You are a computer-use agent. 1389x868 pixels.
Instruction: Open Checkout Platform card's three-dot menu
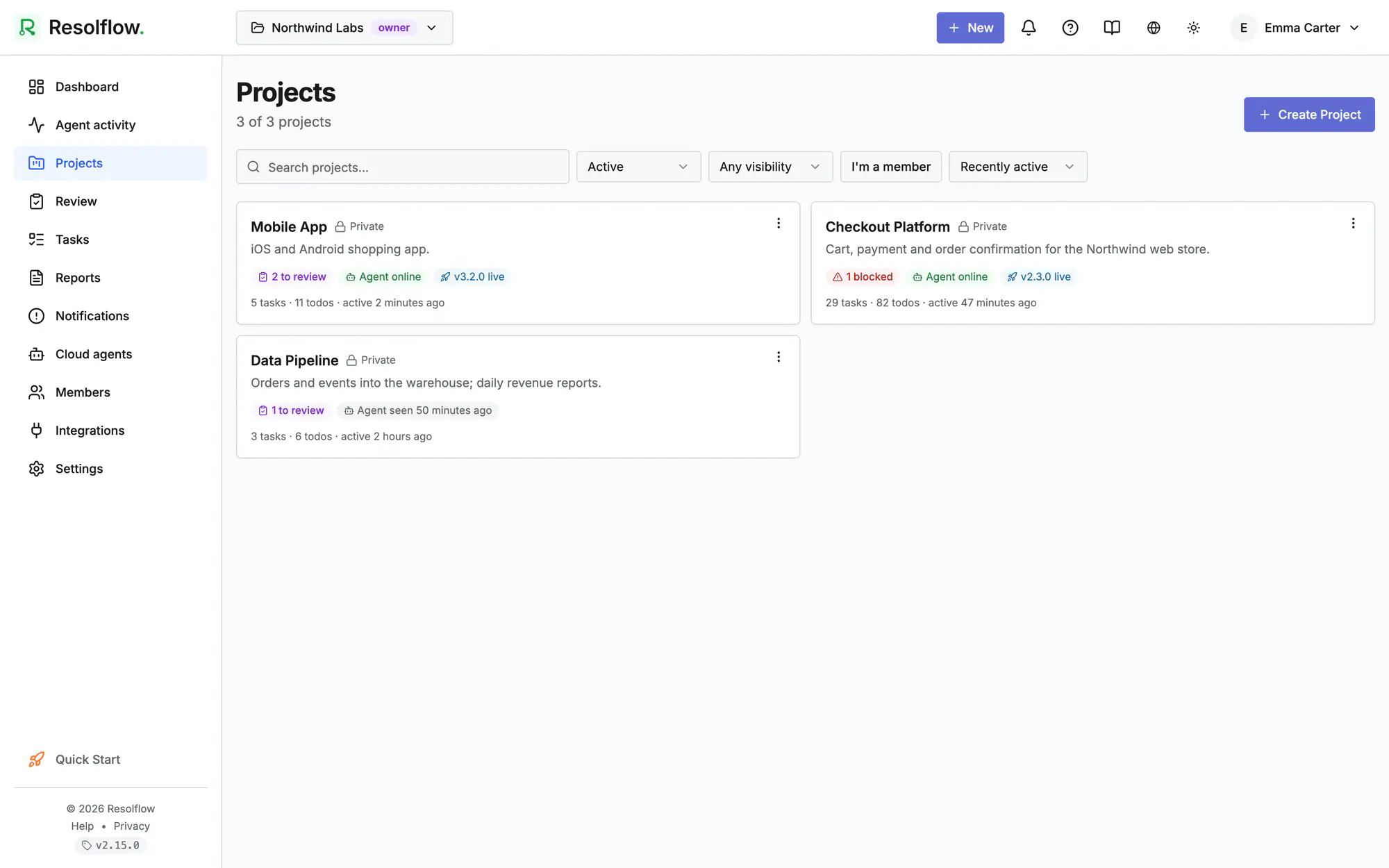point(1353,223)
